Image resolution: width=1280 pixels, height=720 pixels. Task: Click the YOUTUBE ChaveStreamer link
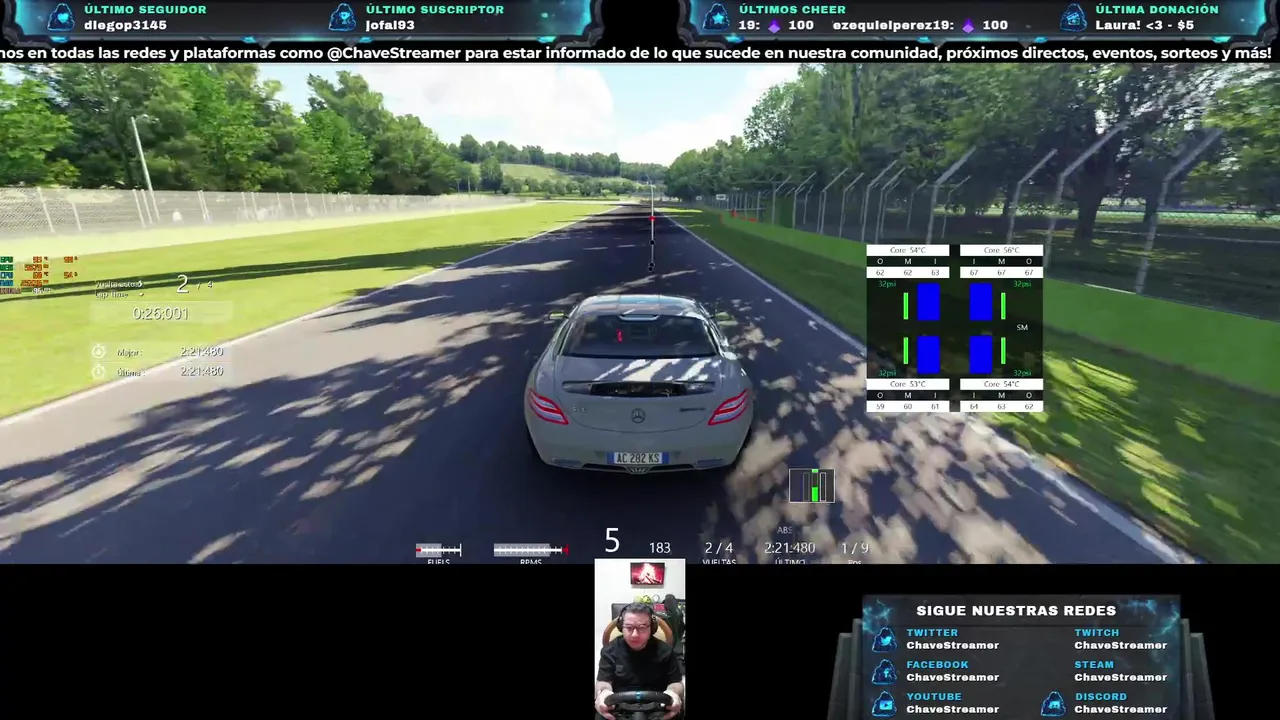pyautogui.click(x=952, y=703)
